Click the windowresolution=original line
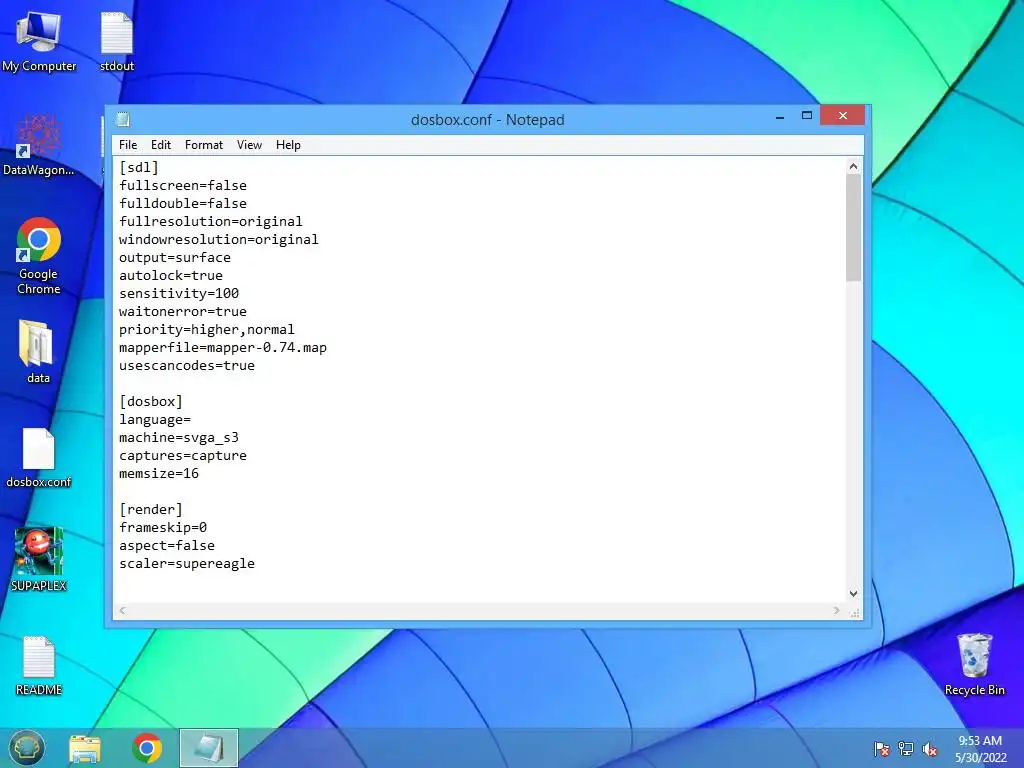 [x=219, y=240]
